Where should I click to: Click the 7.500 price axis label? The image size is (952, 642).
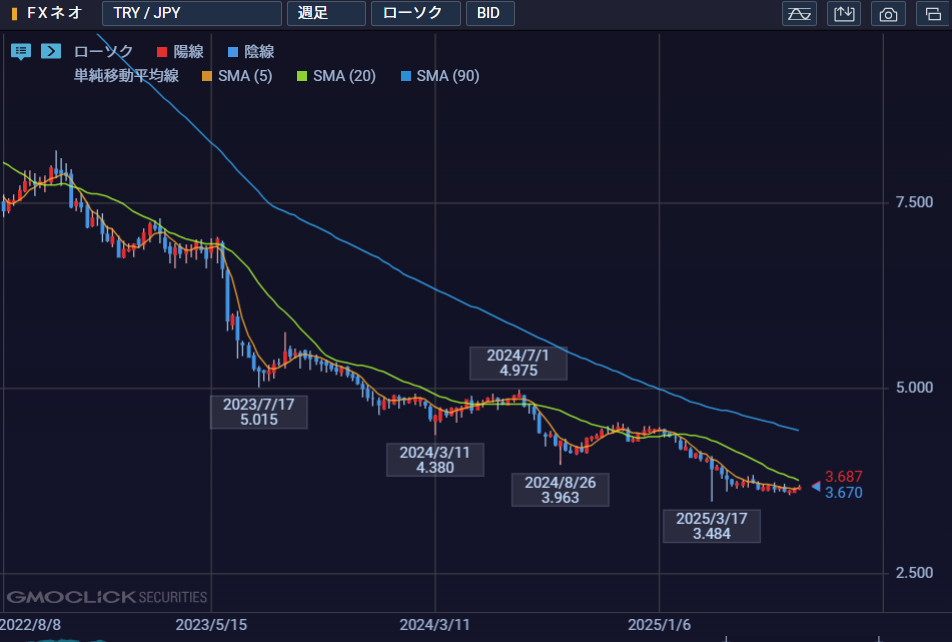coord(914,202)
